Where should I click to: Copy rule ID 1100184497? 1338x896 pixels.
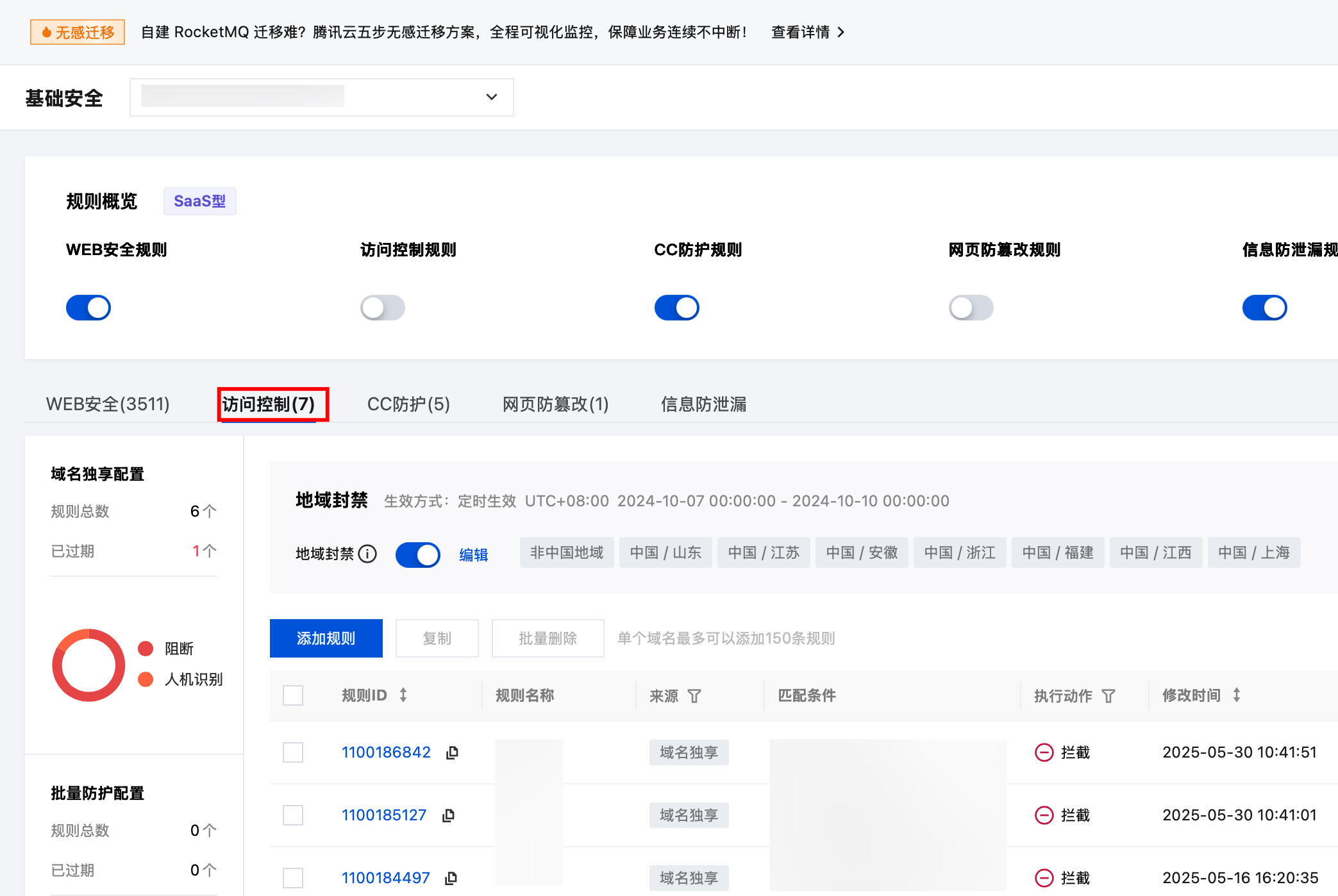(x=451, y=878)
